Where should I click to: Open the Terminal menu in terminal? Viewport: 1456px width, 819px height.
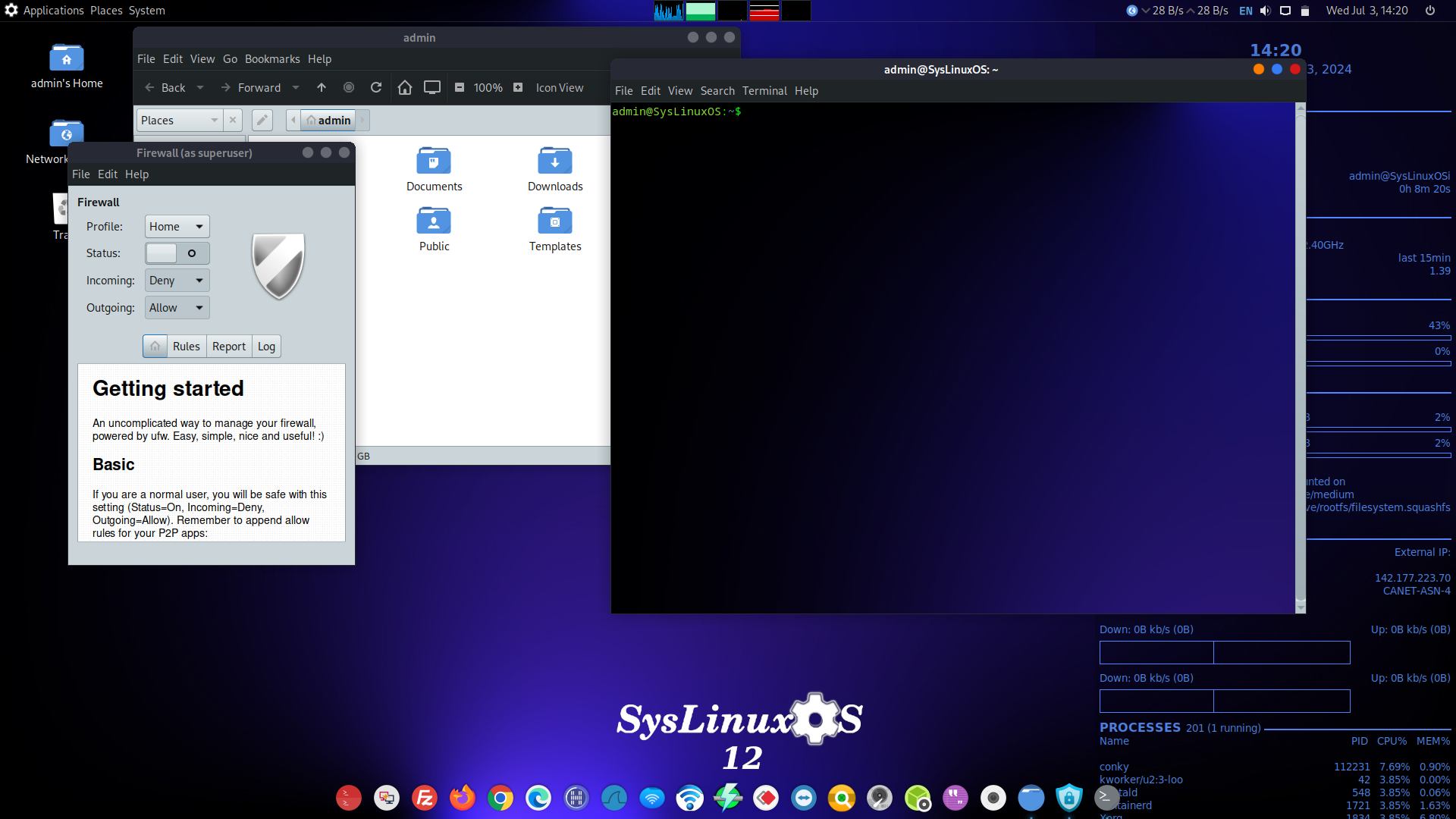tap(764, 91)
